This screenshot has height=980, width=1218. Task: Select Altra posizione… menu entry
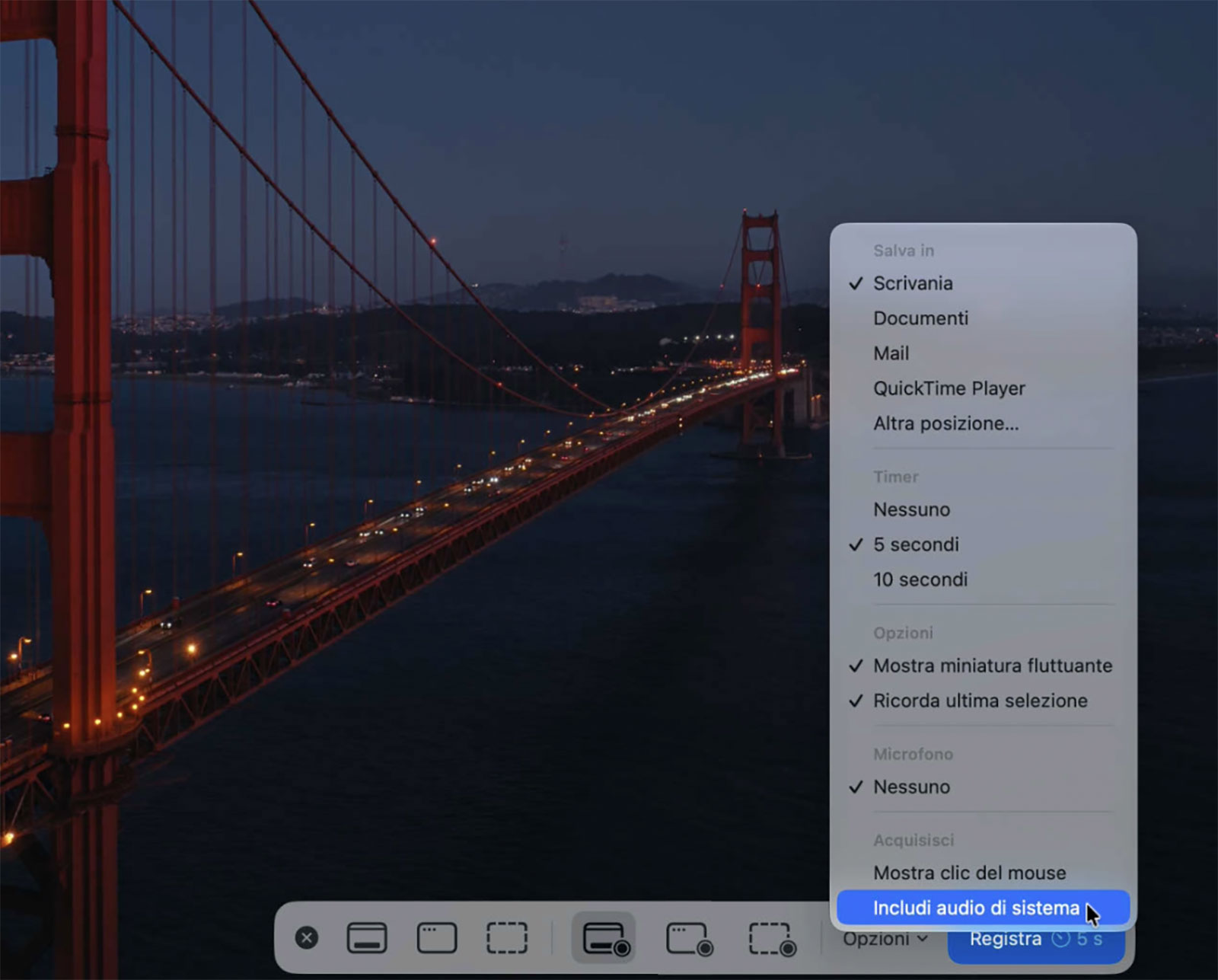tap(983, 423)
